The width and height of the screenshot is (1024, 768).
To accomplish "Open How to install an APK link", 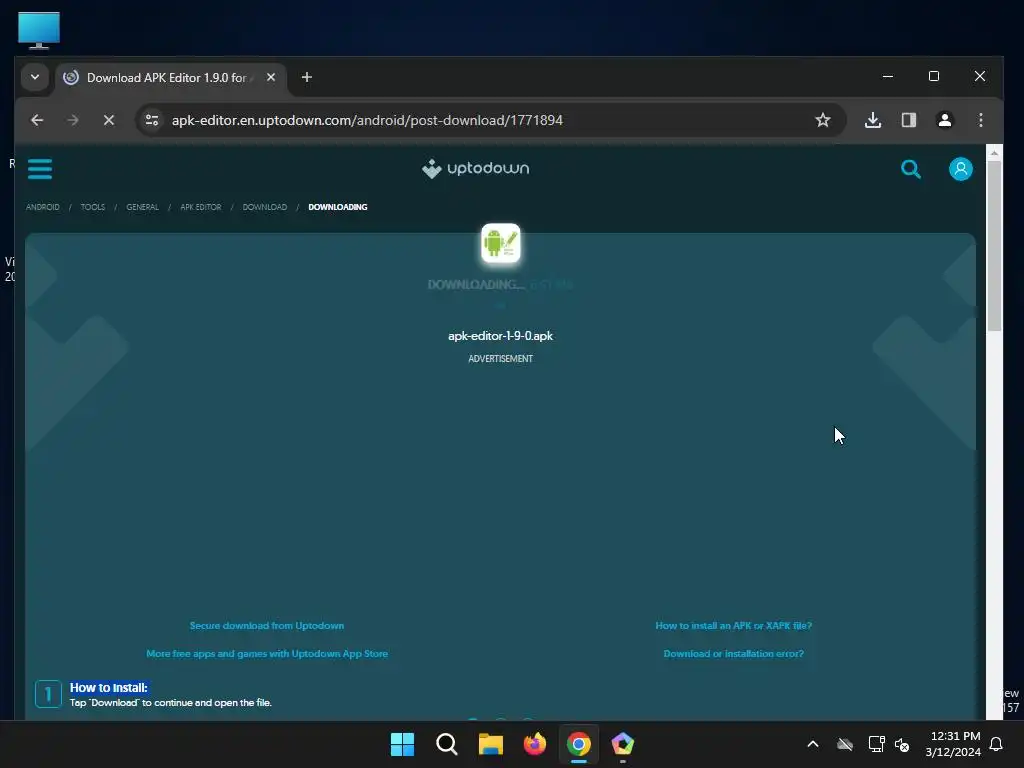I will pos(733,626).
